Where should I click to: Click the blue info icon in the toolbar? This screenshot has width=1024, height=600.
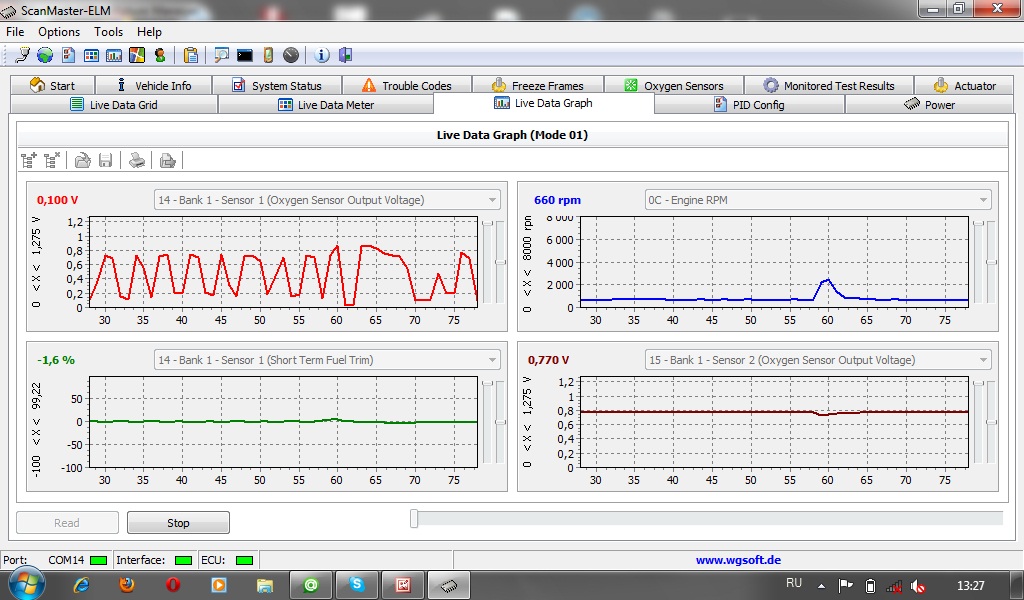(322, 55)
